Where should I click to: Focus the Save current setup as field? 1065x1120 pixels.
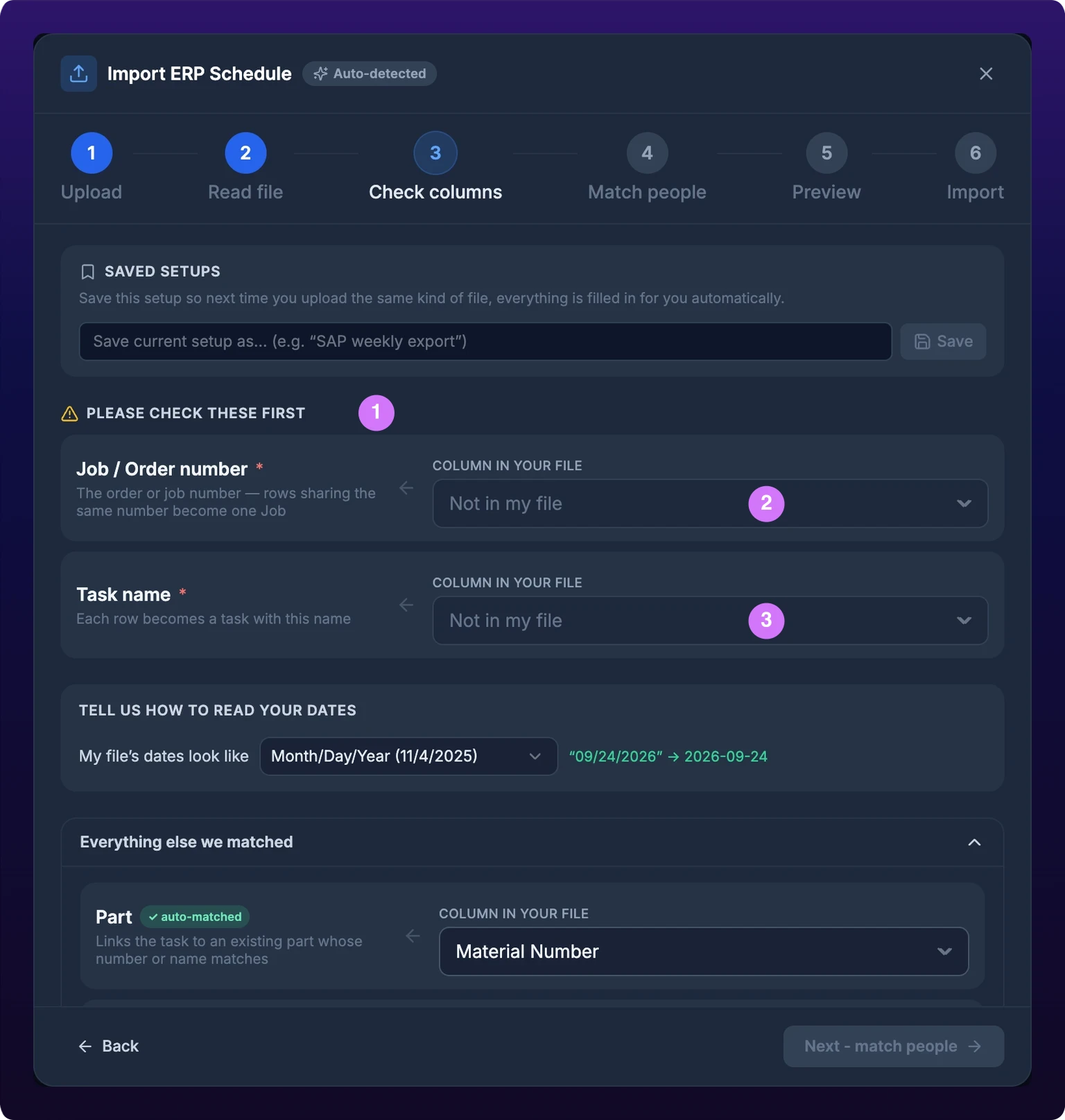485,341
